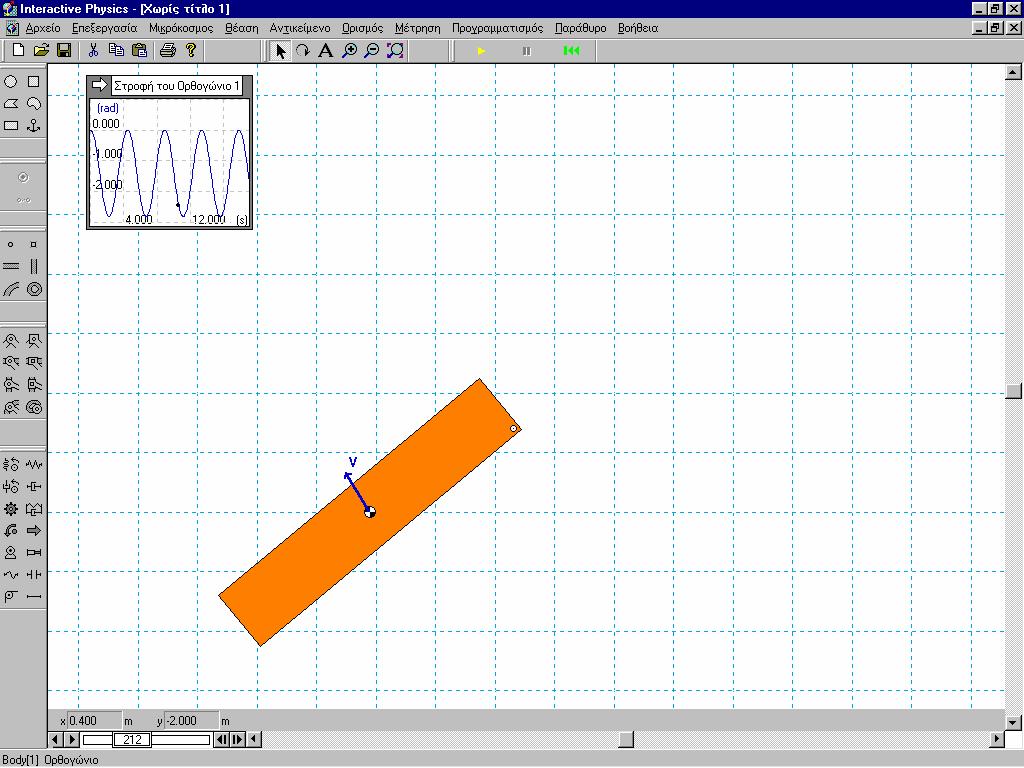The height and width of the screenshot is (768, 1024).
Task: Select the Pin joint tool
Action: [x=11, y=341]
